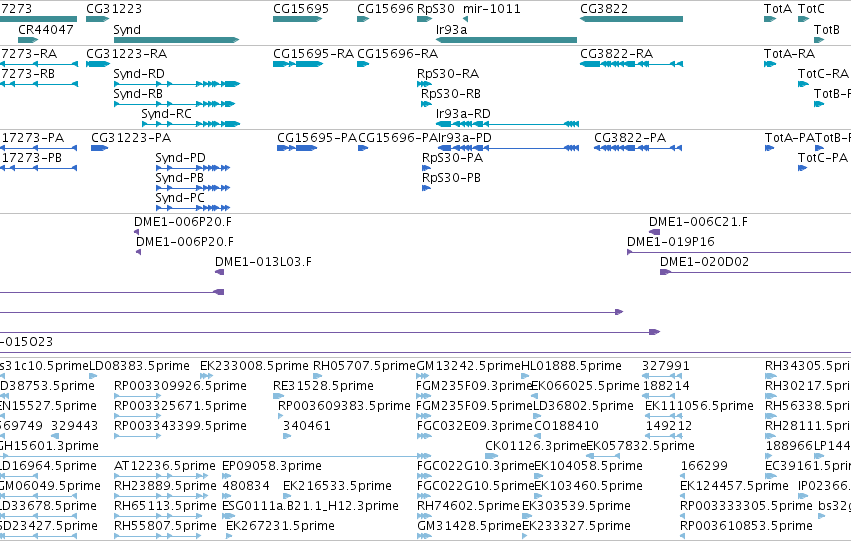Select protein CG15695-PA
This screenshot has width=851, height=541.
pos(317,138)
